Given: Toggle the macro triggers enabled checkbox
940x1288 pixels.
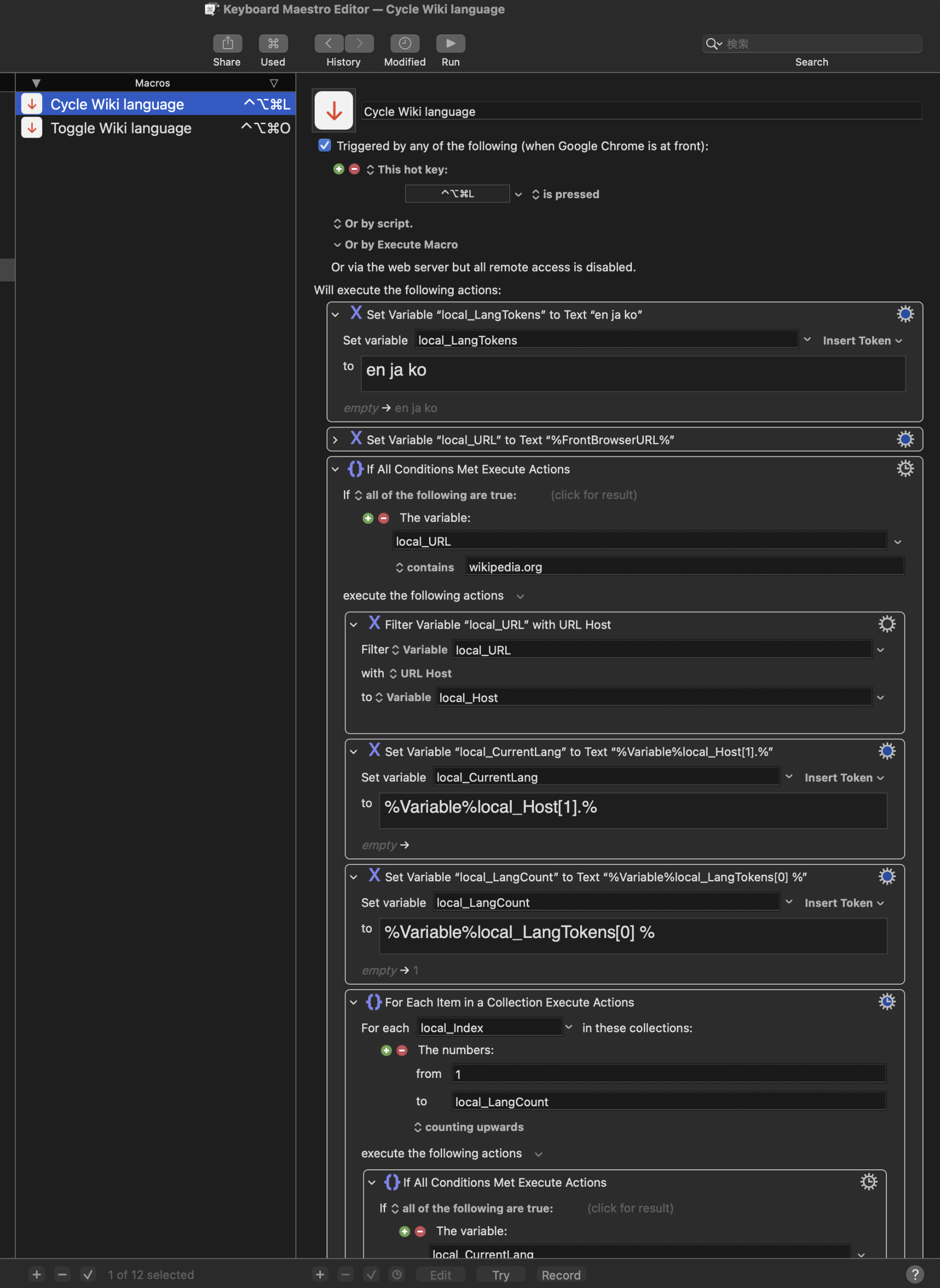Looking at the screenshot, I should (x=324, y=145).
